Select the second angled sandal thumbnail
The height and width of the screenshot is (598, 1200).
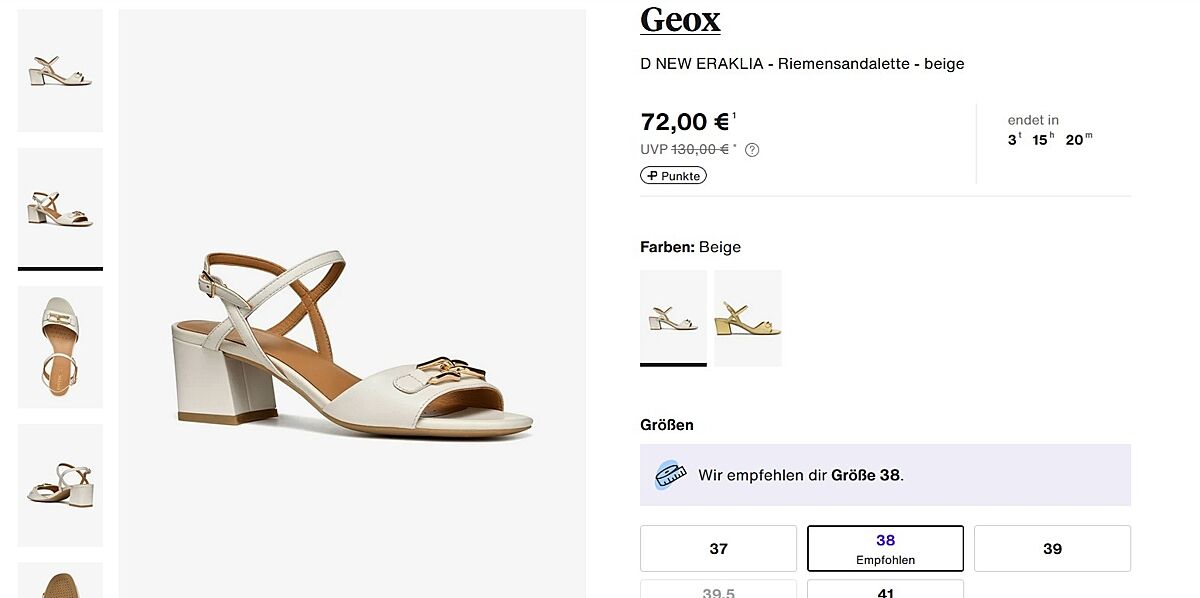click(60, 207)
